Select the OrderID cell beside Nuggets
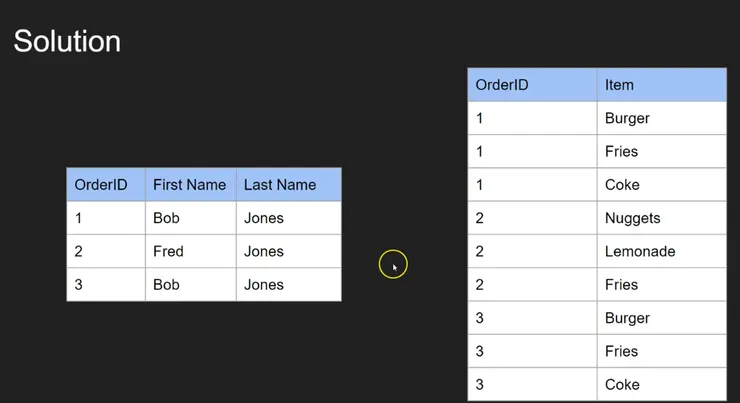This screenshot has height=403, width=740. pos(480,218)
